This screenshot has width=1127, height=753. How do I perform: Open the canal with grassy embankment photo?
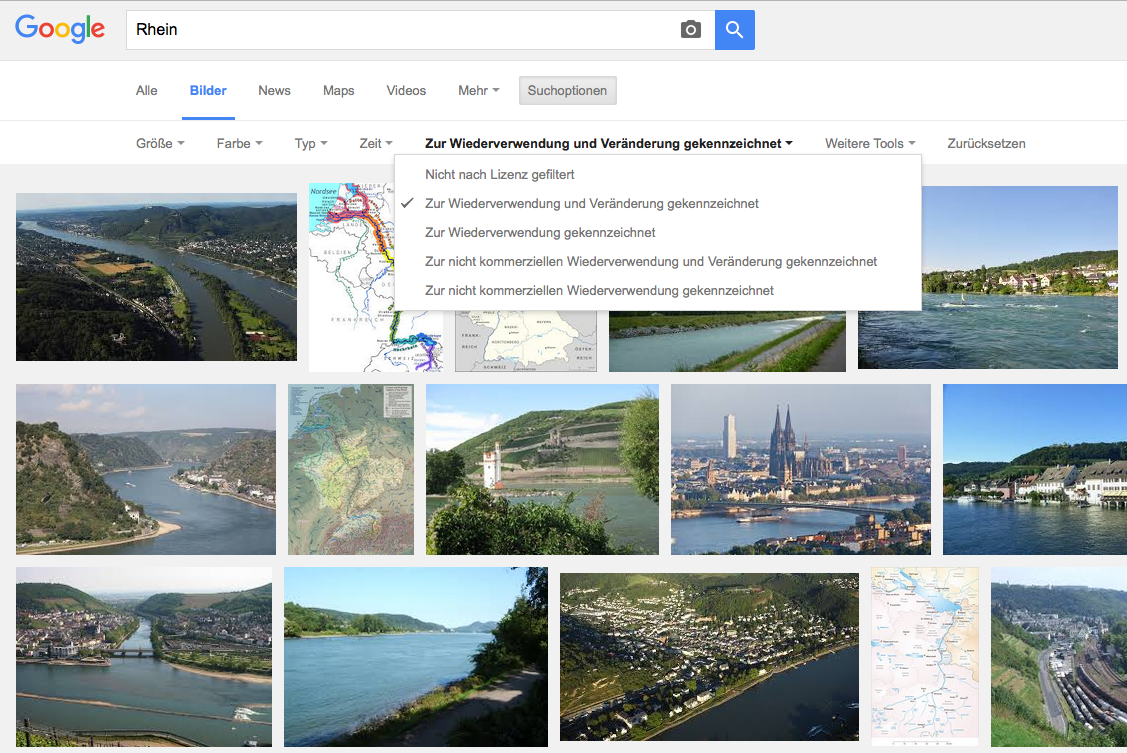pos(727,341)
